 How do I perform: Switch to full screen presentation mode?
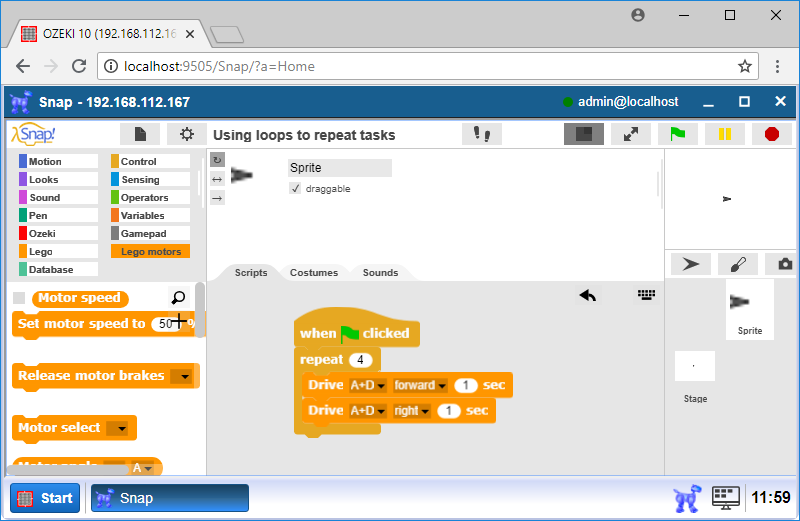631,134
